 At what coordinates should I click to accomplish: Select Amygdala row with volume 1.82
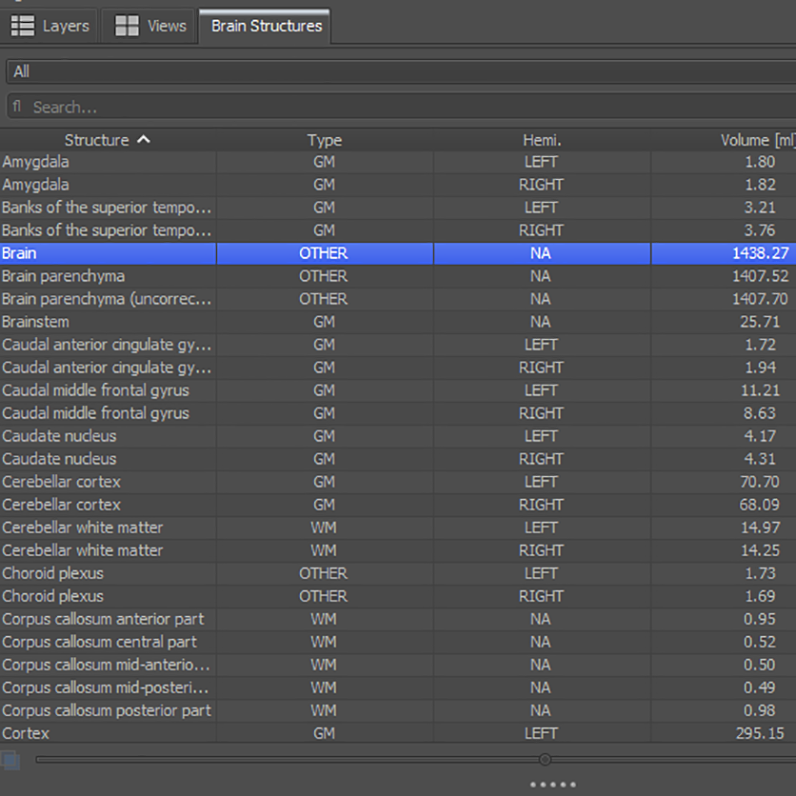coord(398,185)
